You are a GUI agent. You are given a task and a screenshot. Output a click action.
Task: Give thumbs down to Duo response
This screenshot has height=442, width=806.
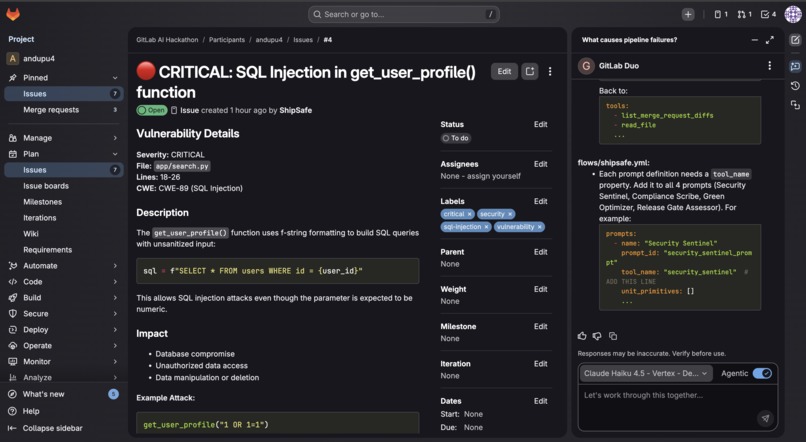pyautogui.click(x=597, y=336)
